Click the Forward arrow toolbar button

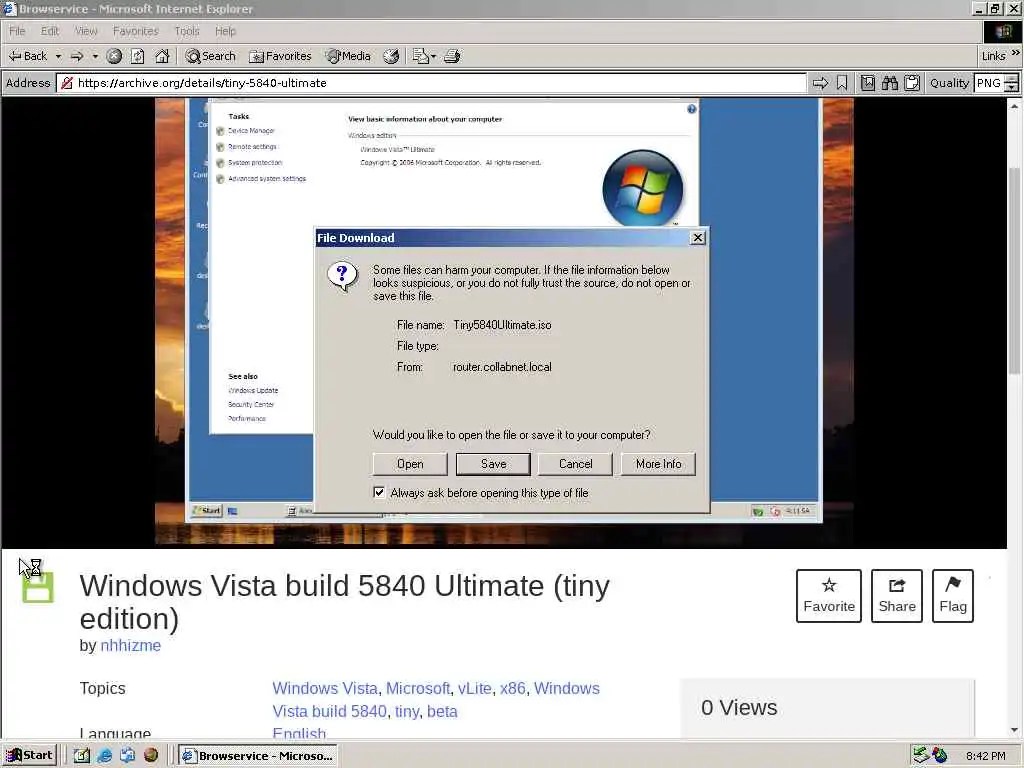click(77, 56)
